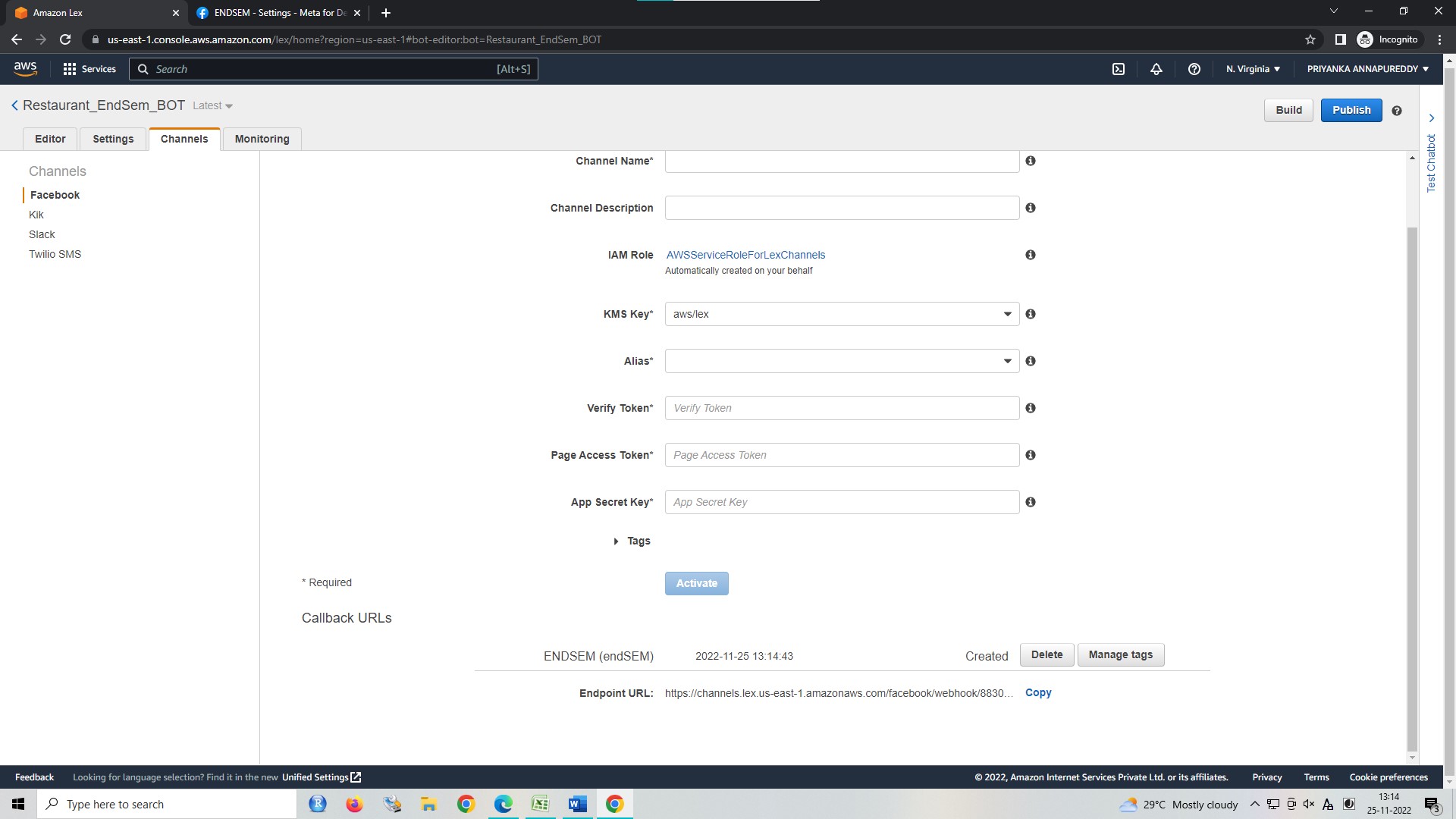Select Slack in the Channels sidebar

[42, 234]
